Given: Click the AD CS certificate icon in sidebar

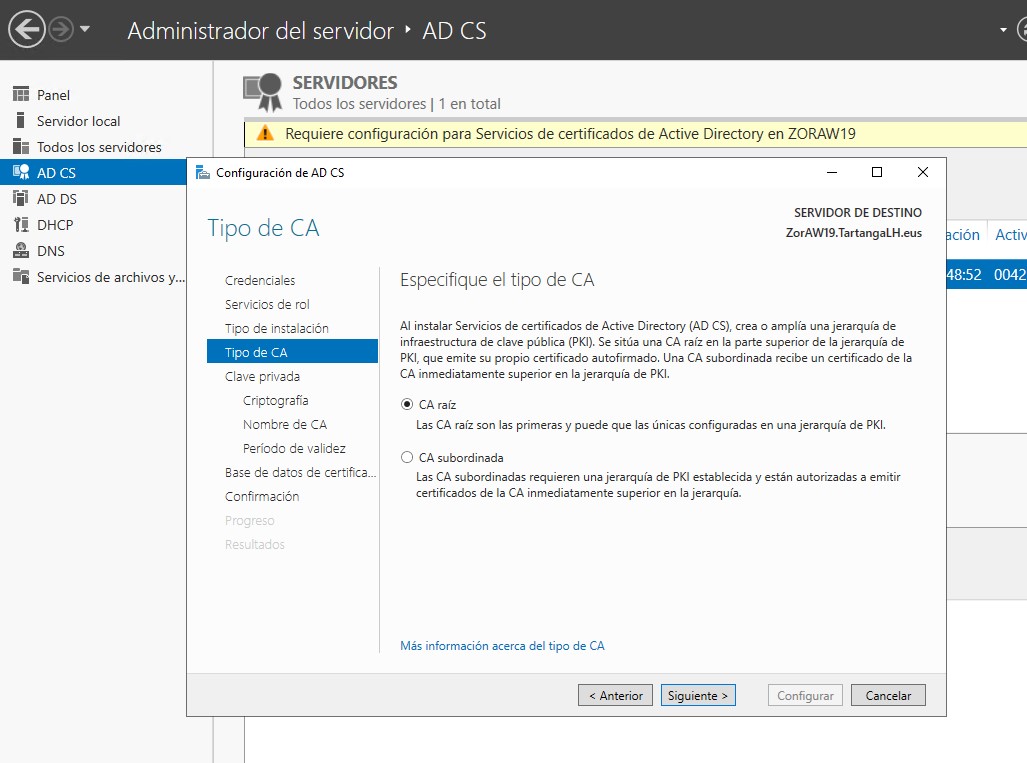Looking at the screenshot, I should coord(21,172).
